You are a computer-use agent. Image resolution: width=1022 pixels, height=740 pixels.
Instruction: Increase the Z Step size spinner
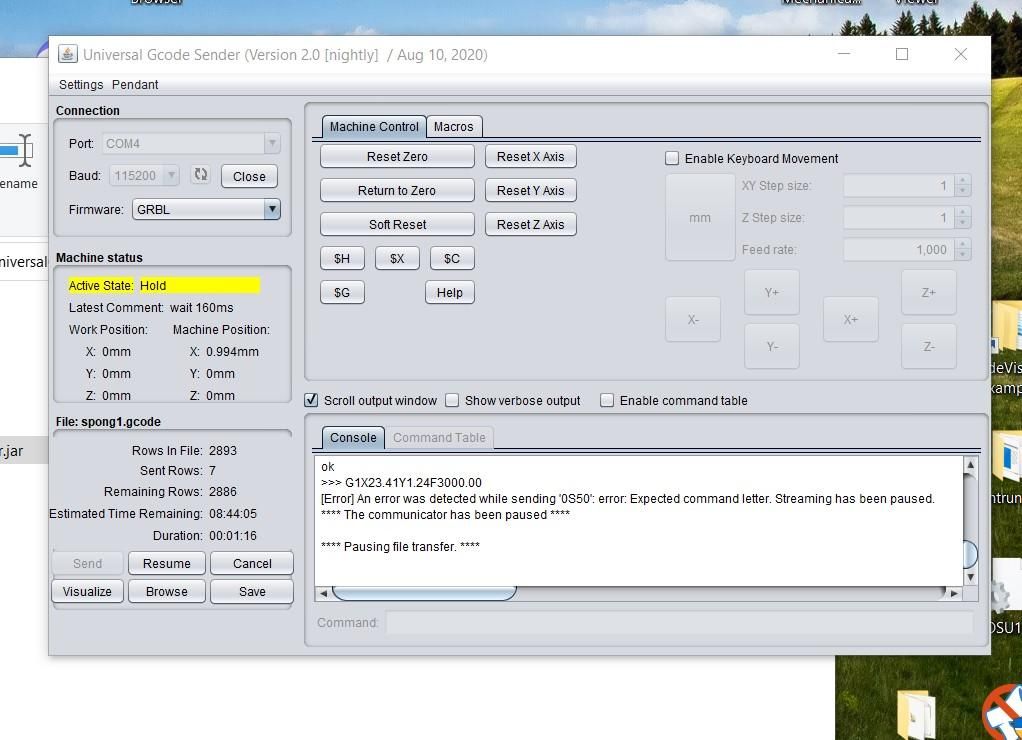point(963,212)
